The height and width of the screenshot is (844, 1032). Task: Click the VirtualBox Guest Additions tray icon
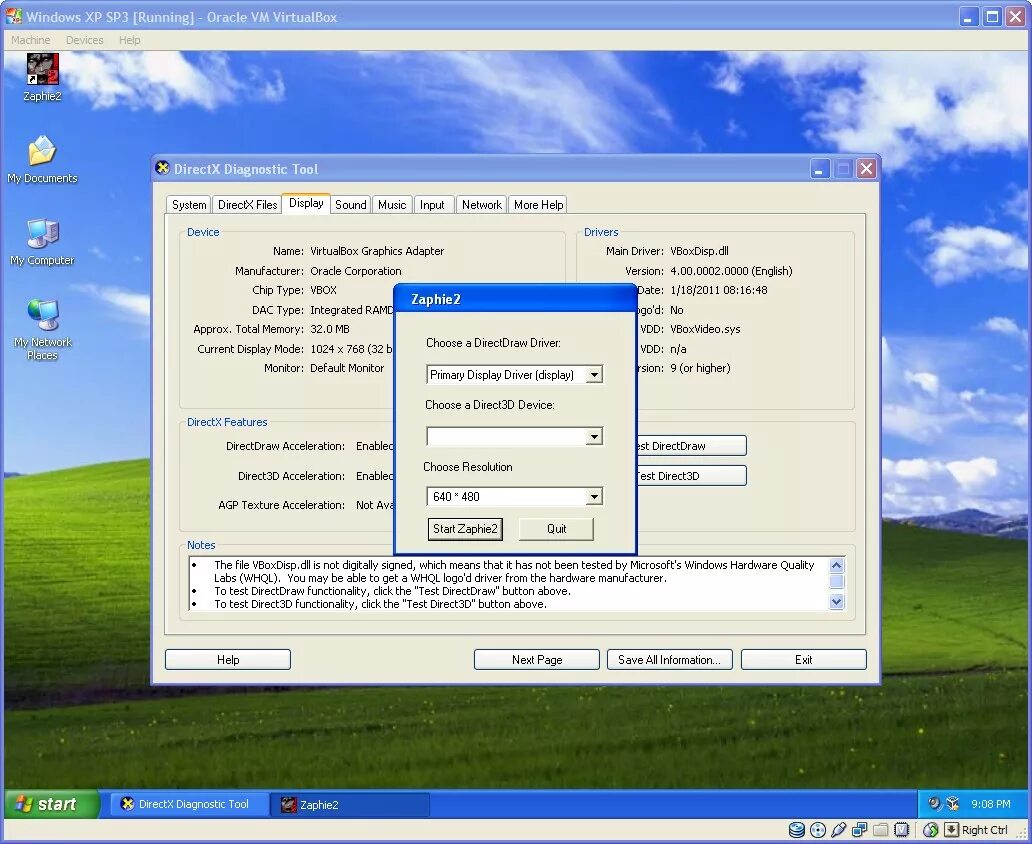(952, 803)
